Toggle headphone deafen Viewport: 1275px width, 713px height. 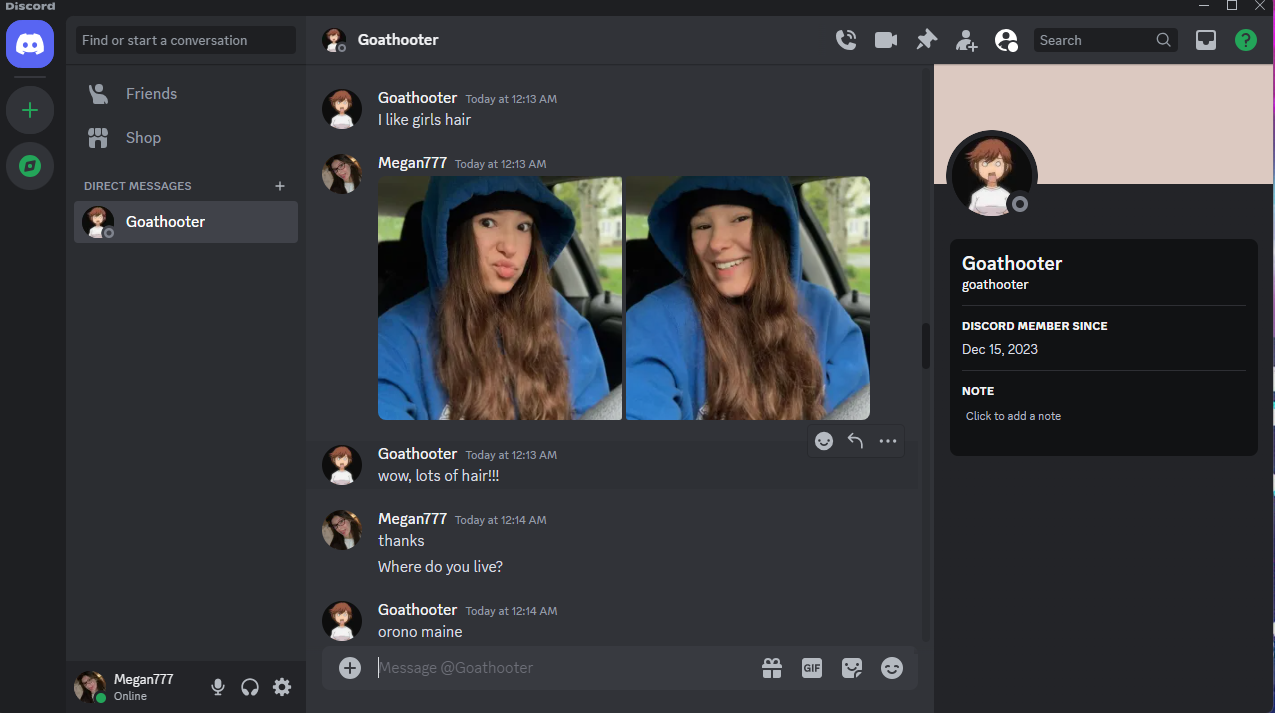coord(250,687)
